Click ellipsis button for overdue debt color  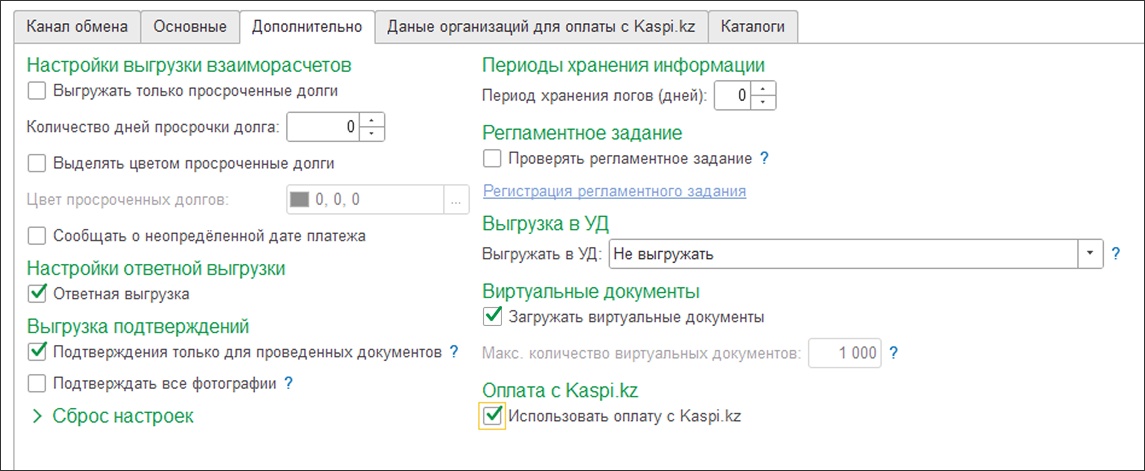456,200
